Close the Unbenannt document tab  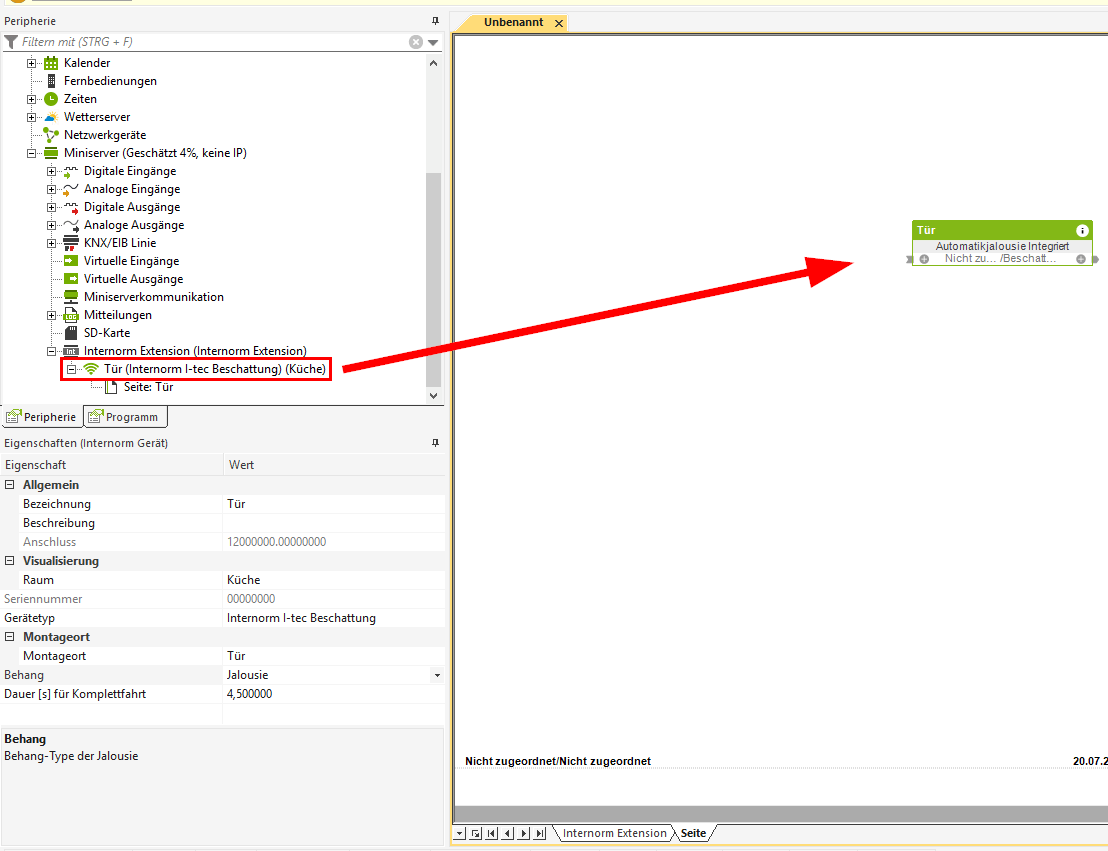pyautogui.click(x=559, y=23)
